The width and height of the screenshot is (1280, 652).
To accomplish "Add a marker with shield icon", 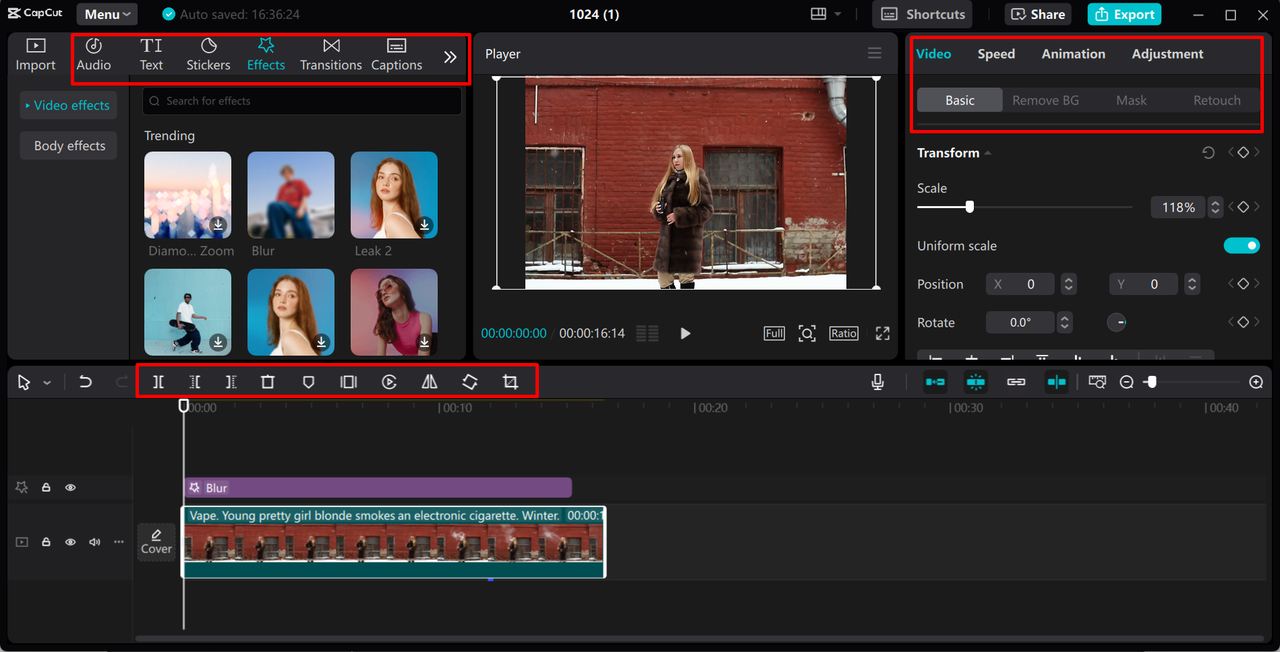I will pos(308,382).
